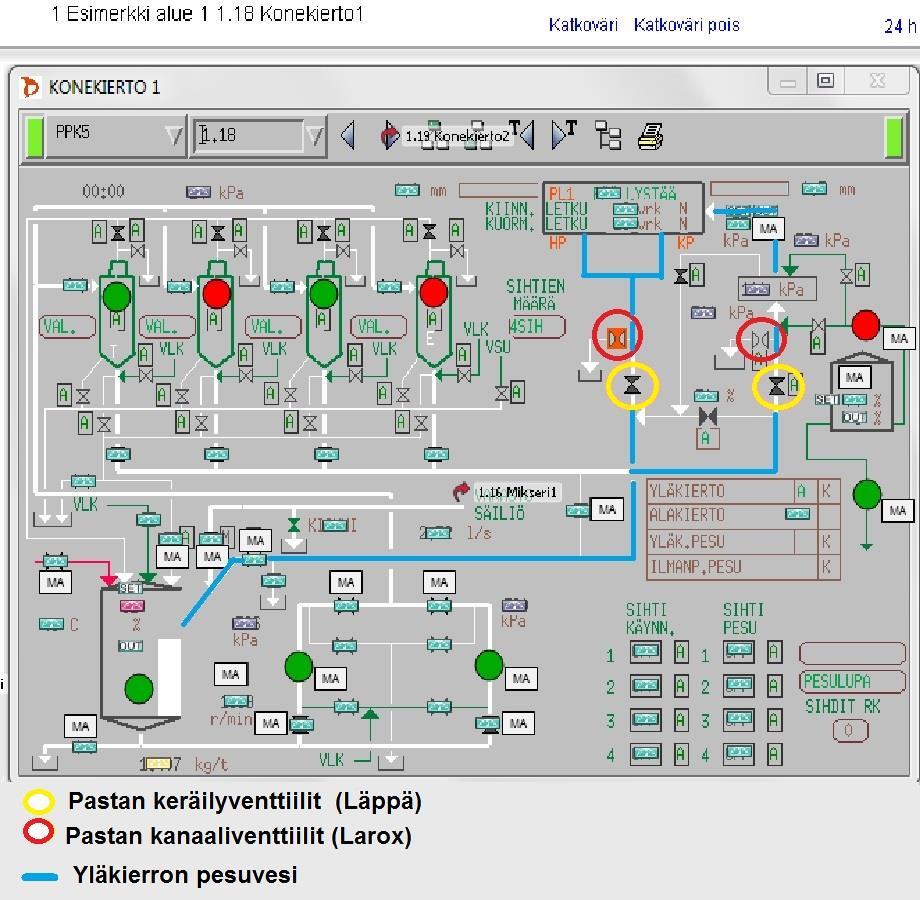Image resolution: width=920 pixels, height=900 pixels.
Task: Click the OUT label on the lower-left tank
Action: coord(130,646)
